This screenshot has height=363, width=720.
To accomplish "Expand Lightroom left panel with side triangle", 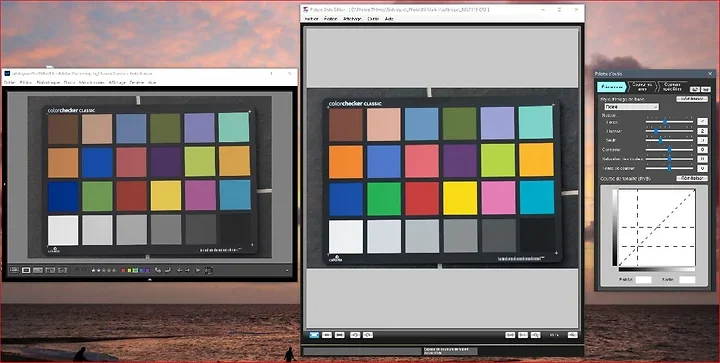I will pyautogui.click(x=4, y=184).
